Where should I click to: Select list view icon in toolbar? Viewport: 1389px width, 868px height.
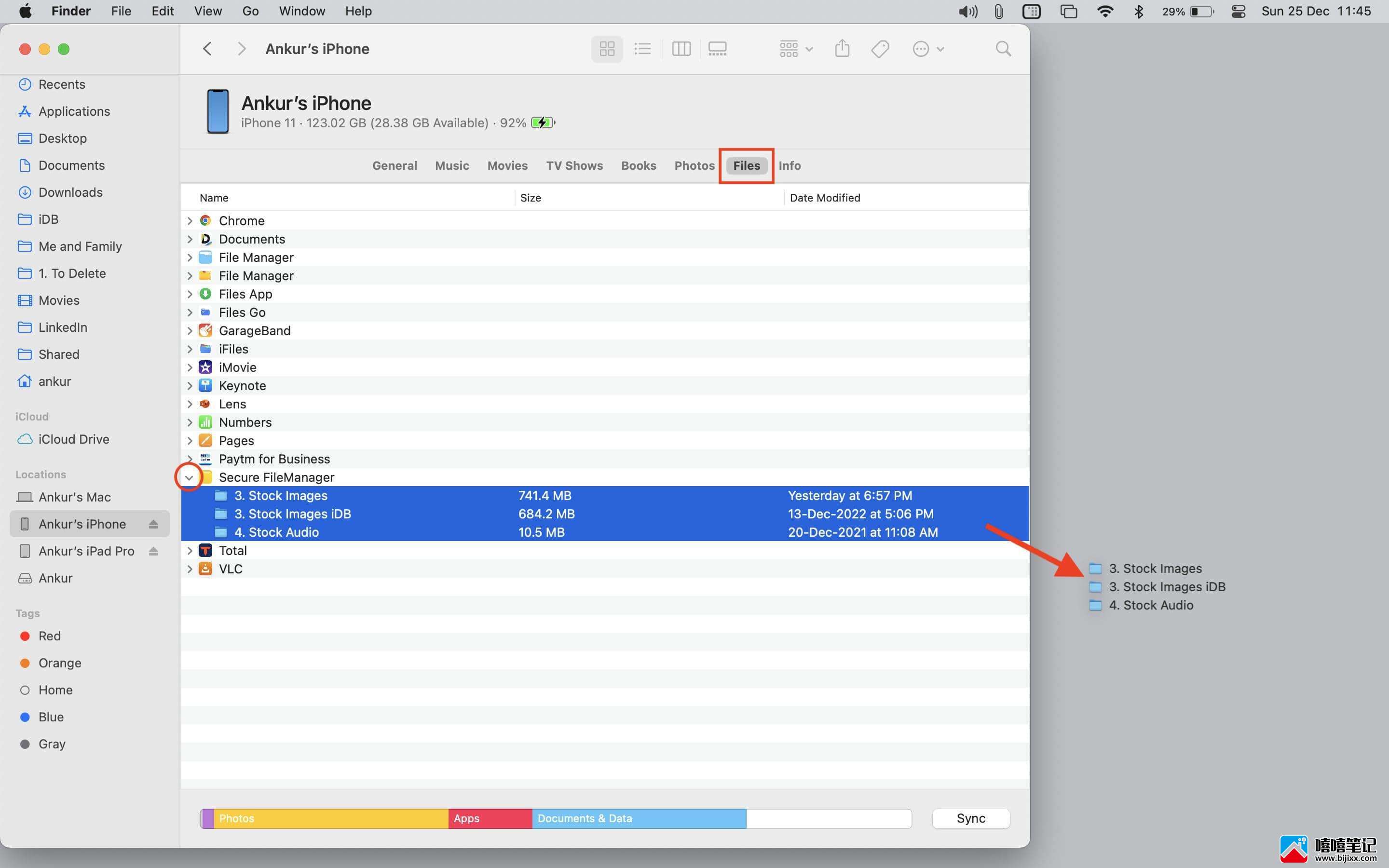coord(642,48)
